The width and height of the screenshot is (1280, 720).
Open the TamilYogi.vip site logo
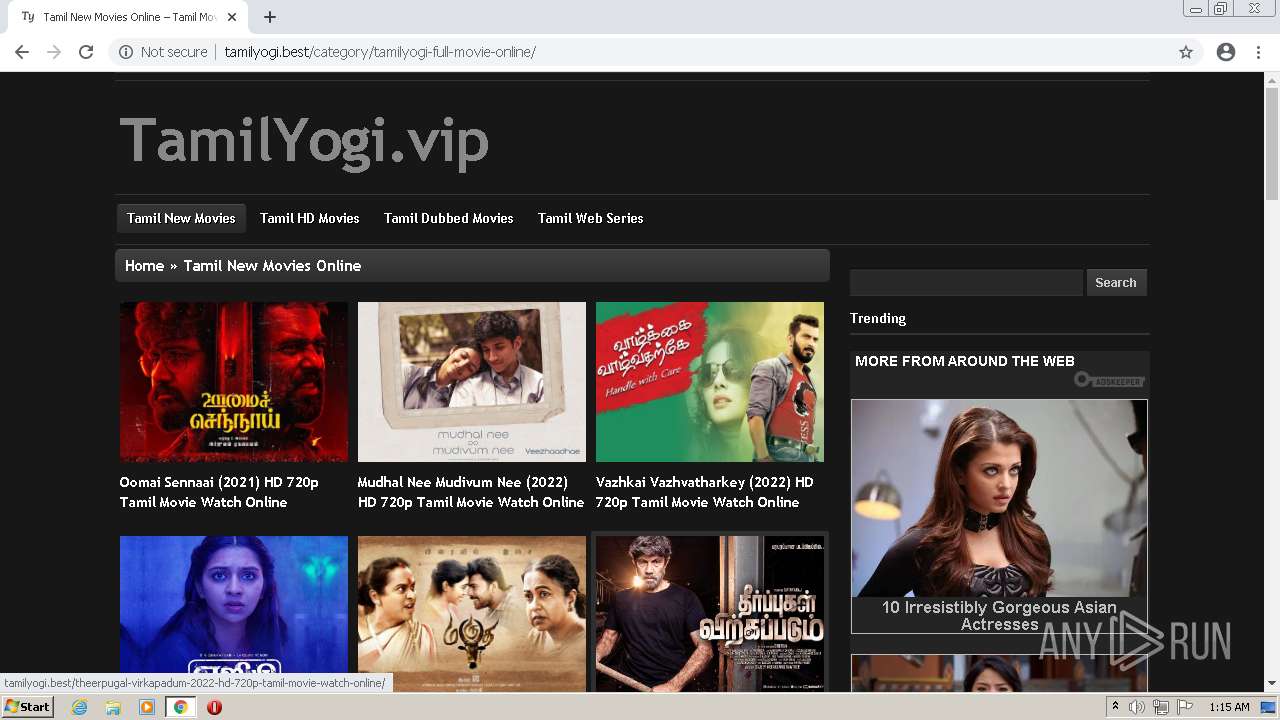304,140
